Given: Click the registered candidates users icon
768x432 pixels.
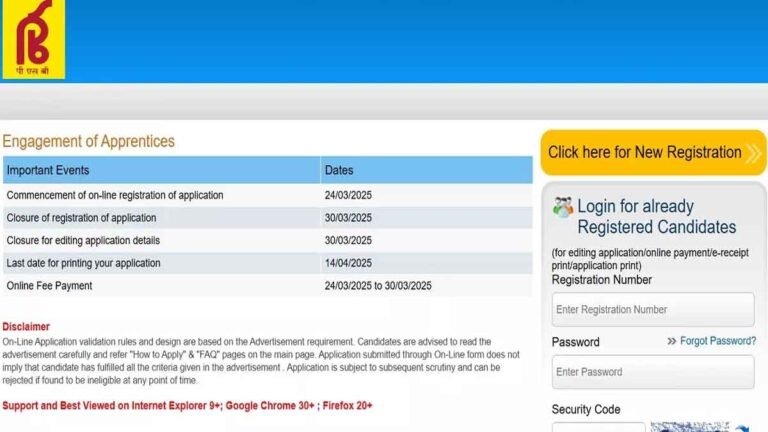Looking at the screenshot, I should coord(563,208).
